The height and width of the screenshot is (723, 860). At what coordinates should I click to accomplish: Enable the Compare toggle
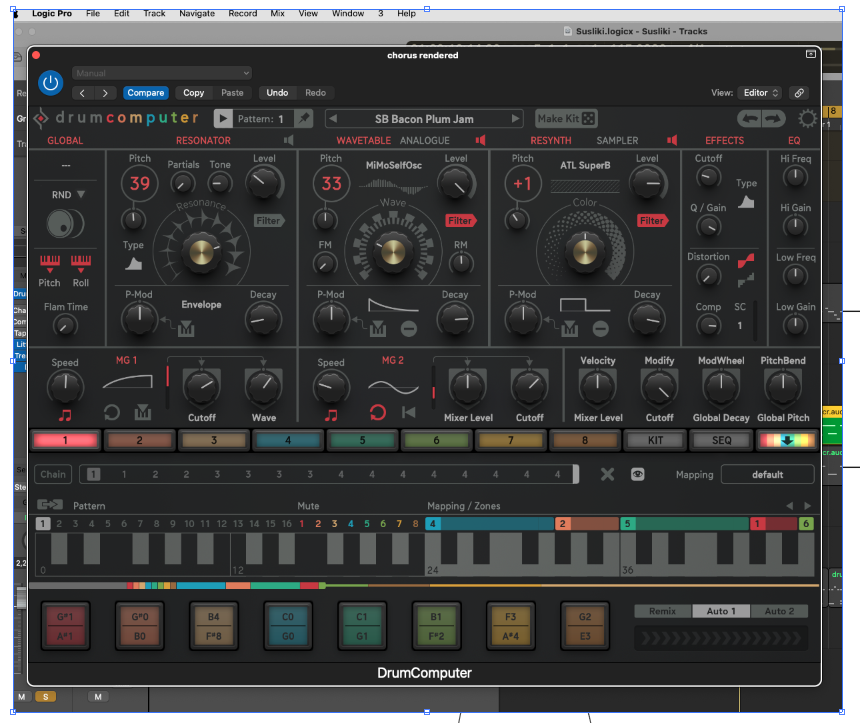(145, 92)
